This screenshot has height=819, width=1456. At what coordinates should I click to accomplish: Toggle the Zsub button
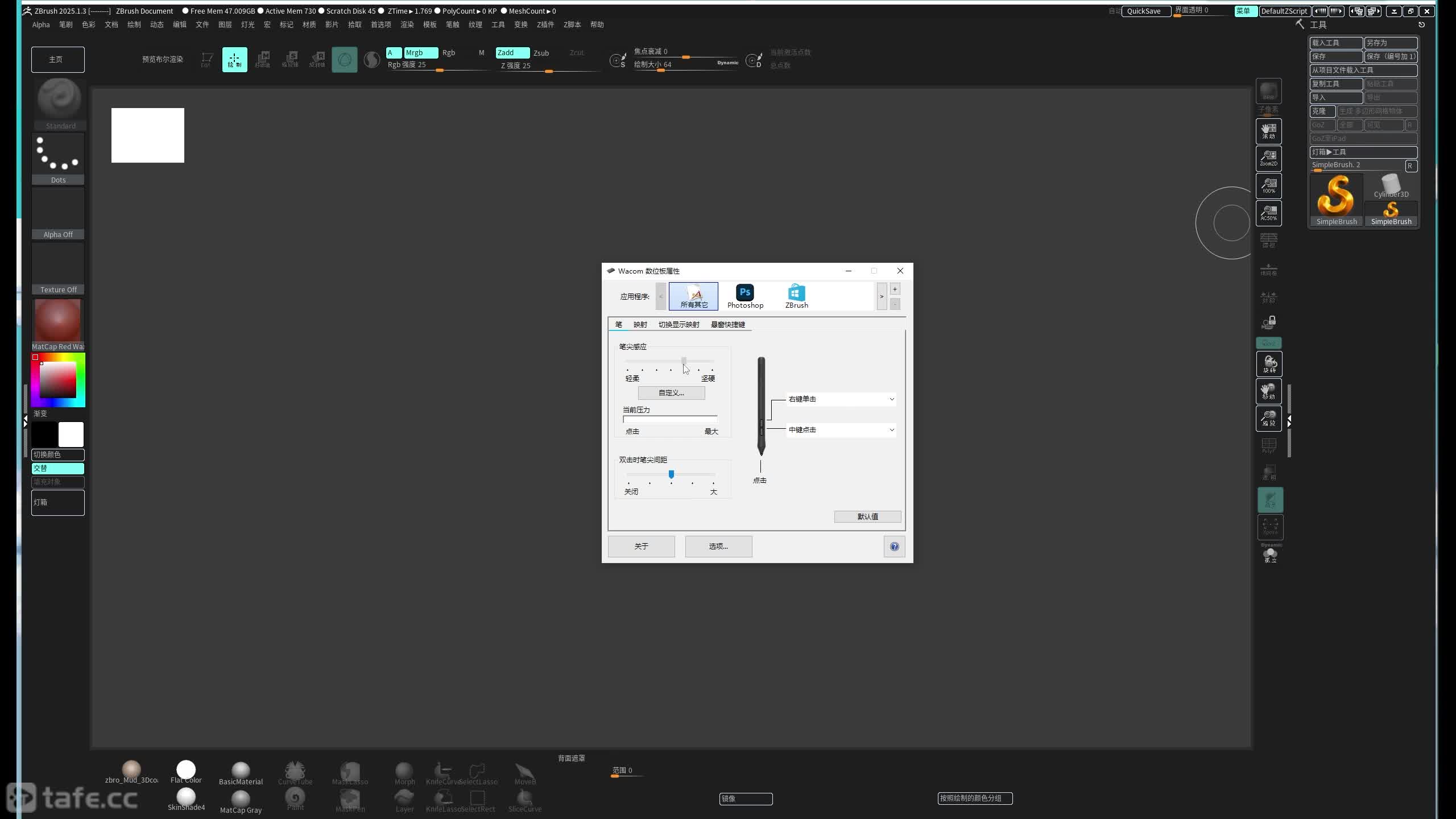tap(541, 53)
